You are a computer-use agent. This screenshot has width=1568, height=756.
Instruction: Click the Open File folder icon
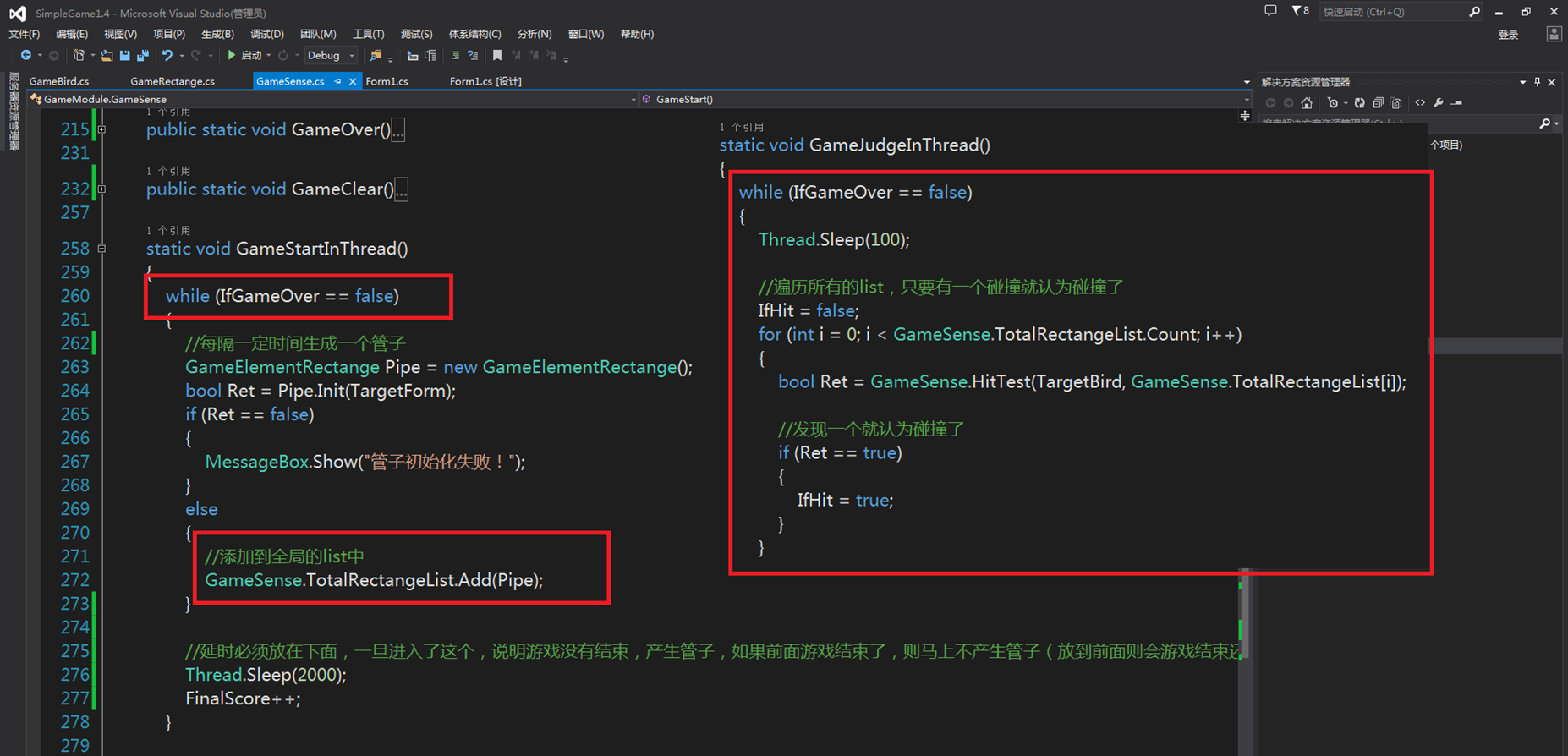click(107, 56)
